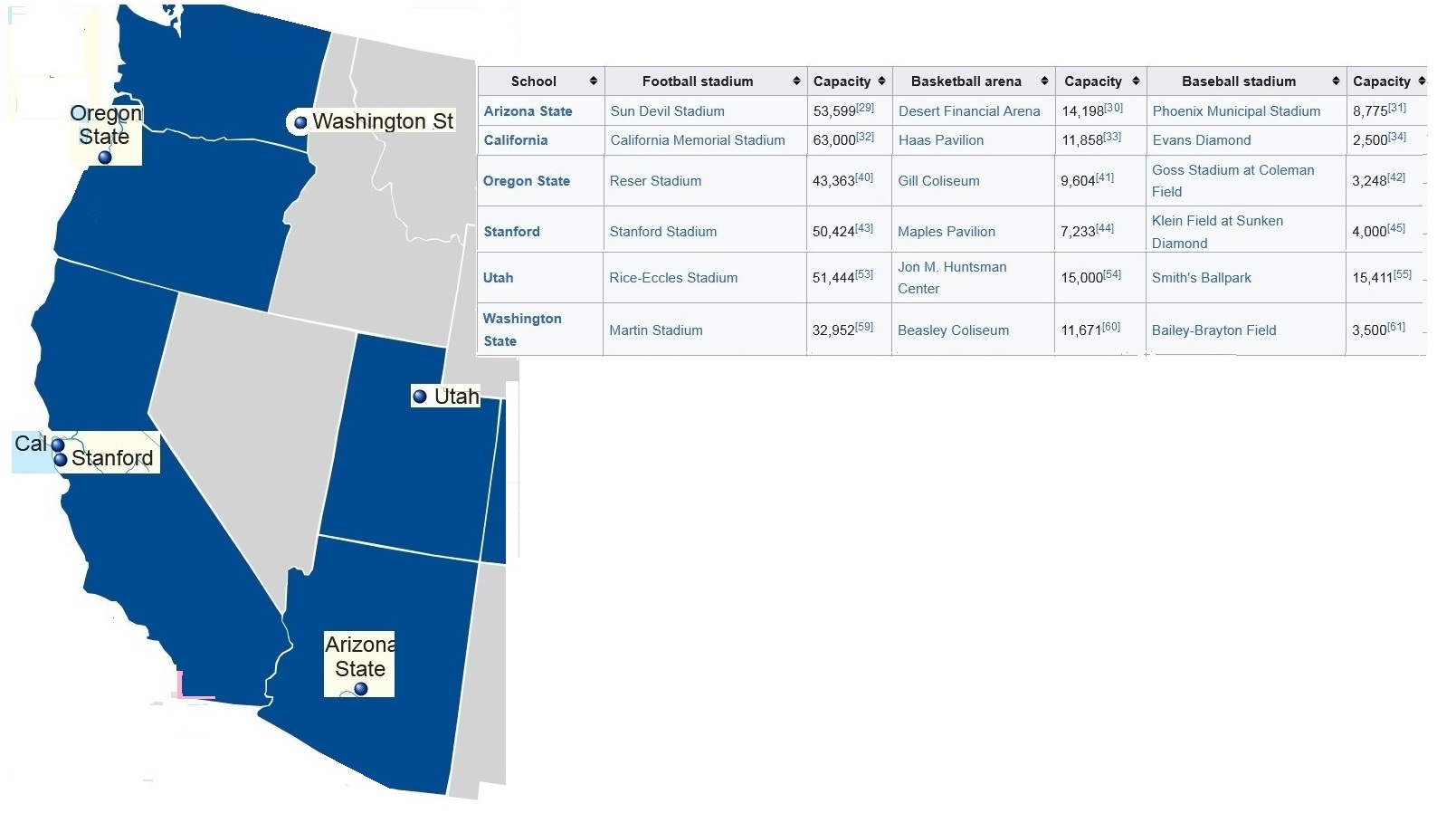
Task: Open the Stanford Stadium link
Action: coord(663,231)
